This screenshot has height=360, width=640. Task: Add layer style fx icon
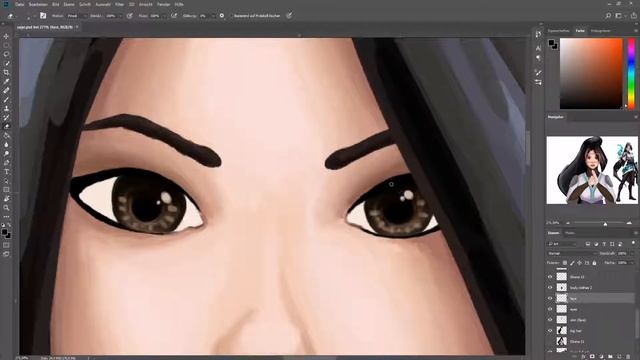pos(583,357)
